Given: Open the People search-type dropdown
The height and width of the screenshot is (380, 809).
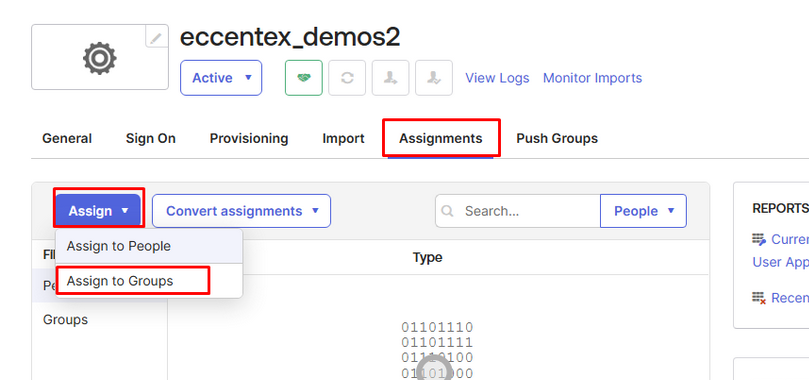Looking at the screenshot, I should pyautogui.click(x=643, y=211).
